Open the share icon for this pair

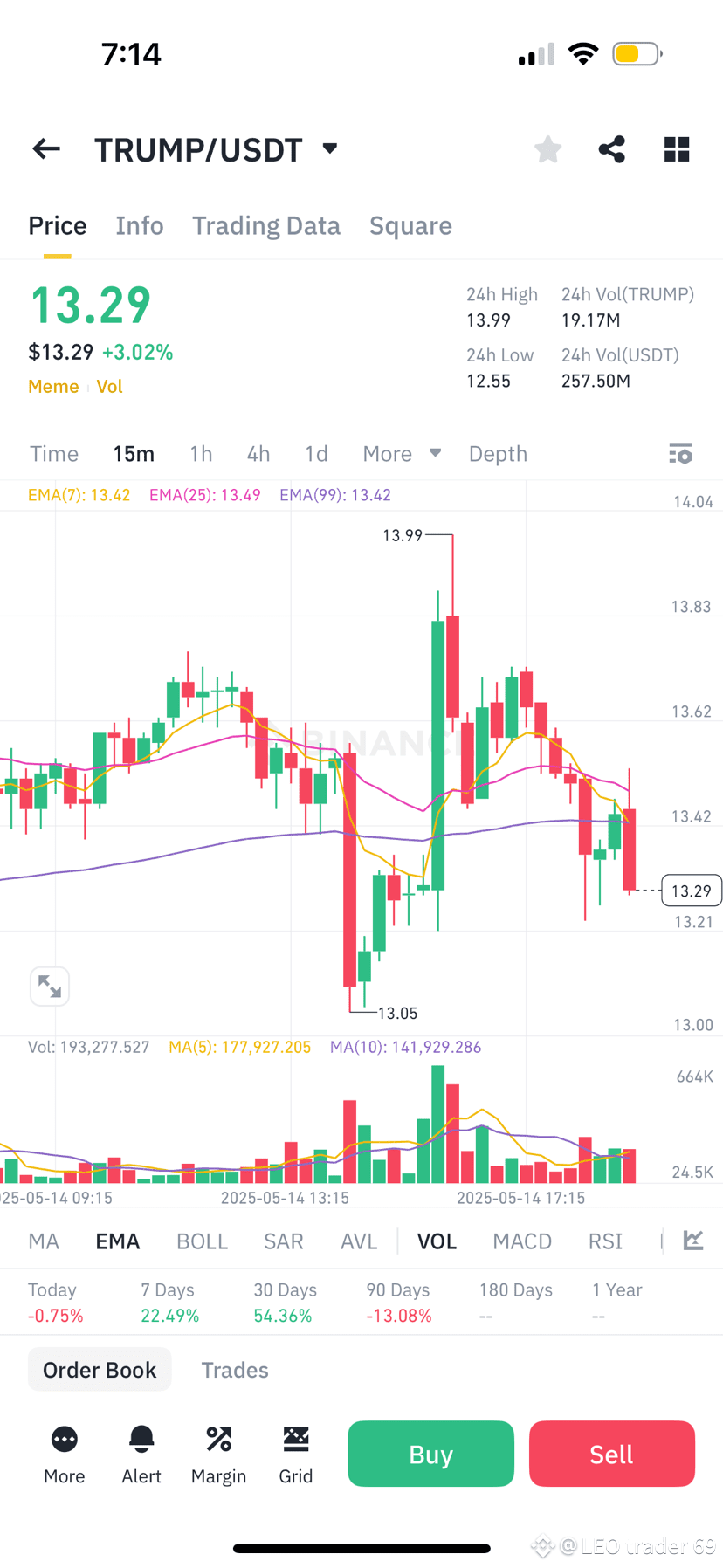pyautogui.click(x=611, y=148)
